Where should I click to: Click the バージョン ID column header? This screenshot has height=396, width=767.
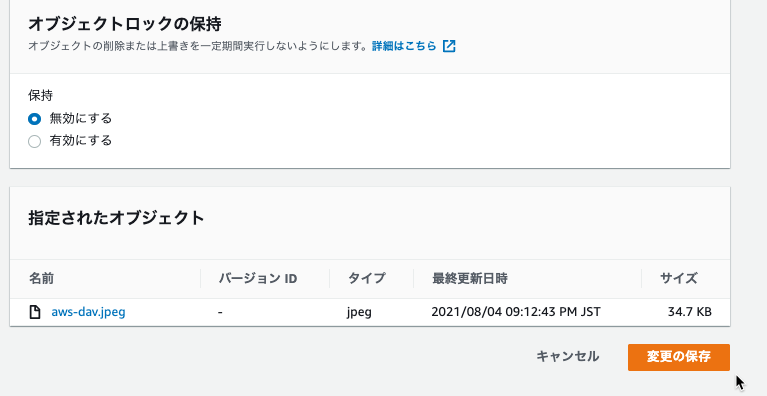(258, 279)
